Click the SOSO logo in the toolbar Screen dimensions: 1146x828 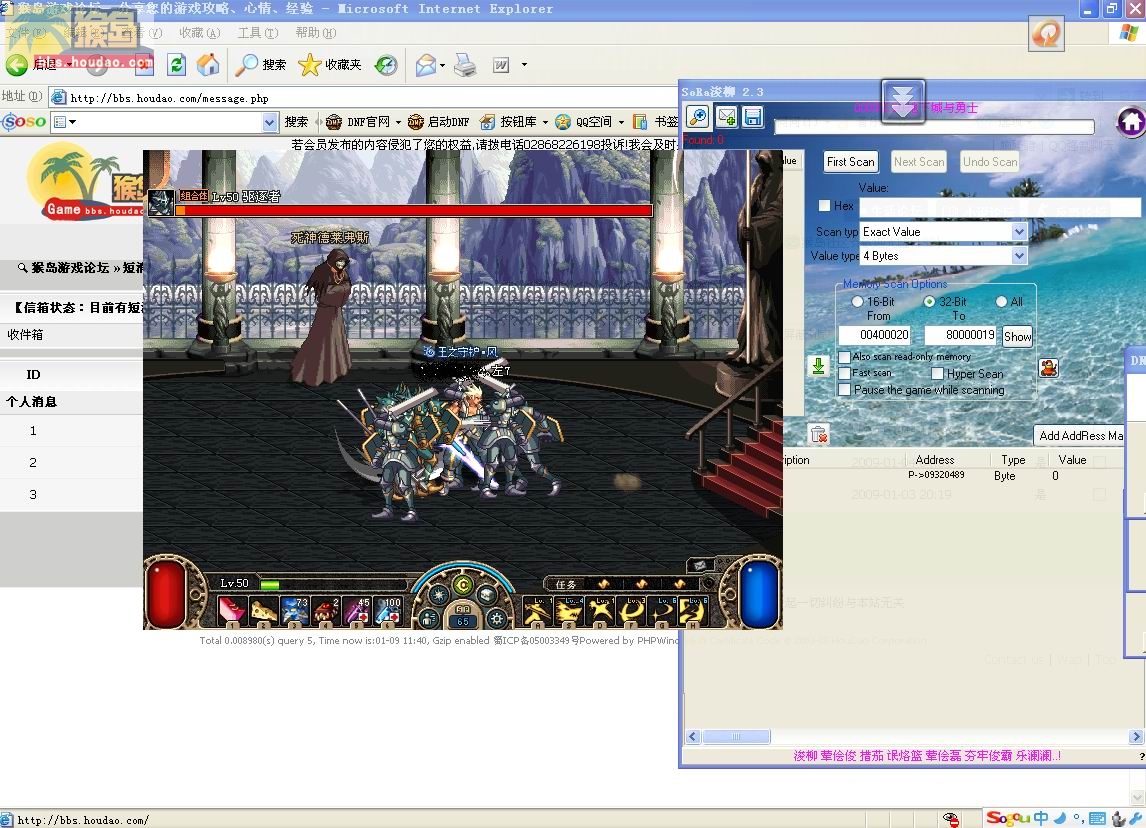point(24,121)
